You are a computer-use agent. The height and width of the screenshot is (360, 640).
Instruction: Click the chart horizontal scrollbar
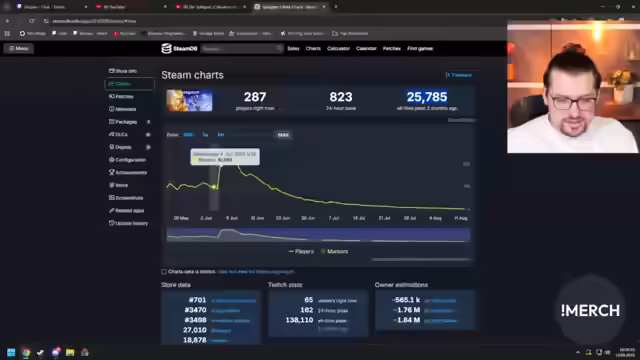point(421,259)
